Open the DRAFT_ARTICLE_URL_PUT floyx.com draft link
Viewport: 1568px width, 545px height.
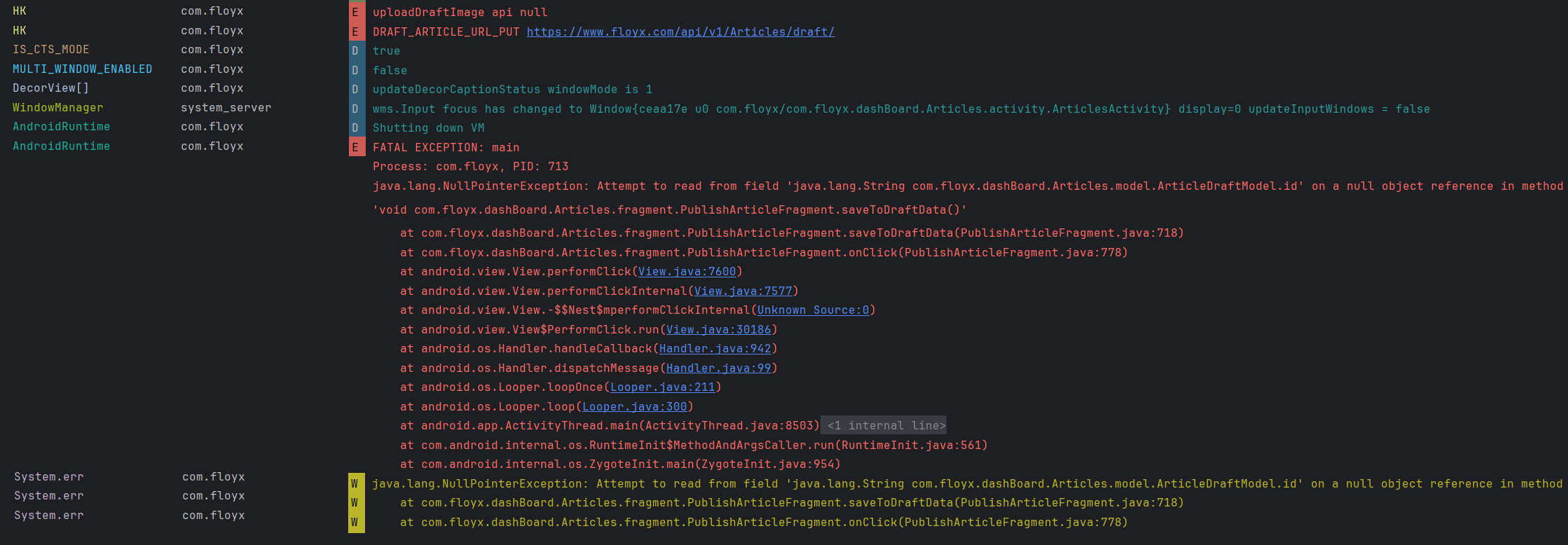coord(680,32)
